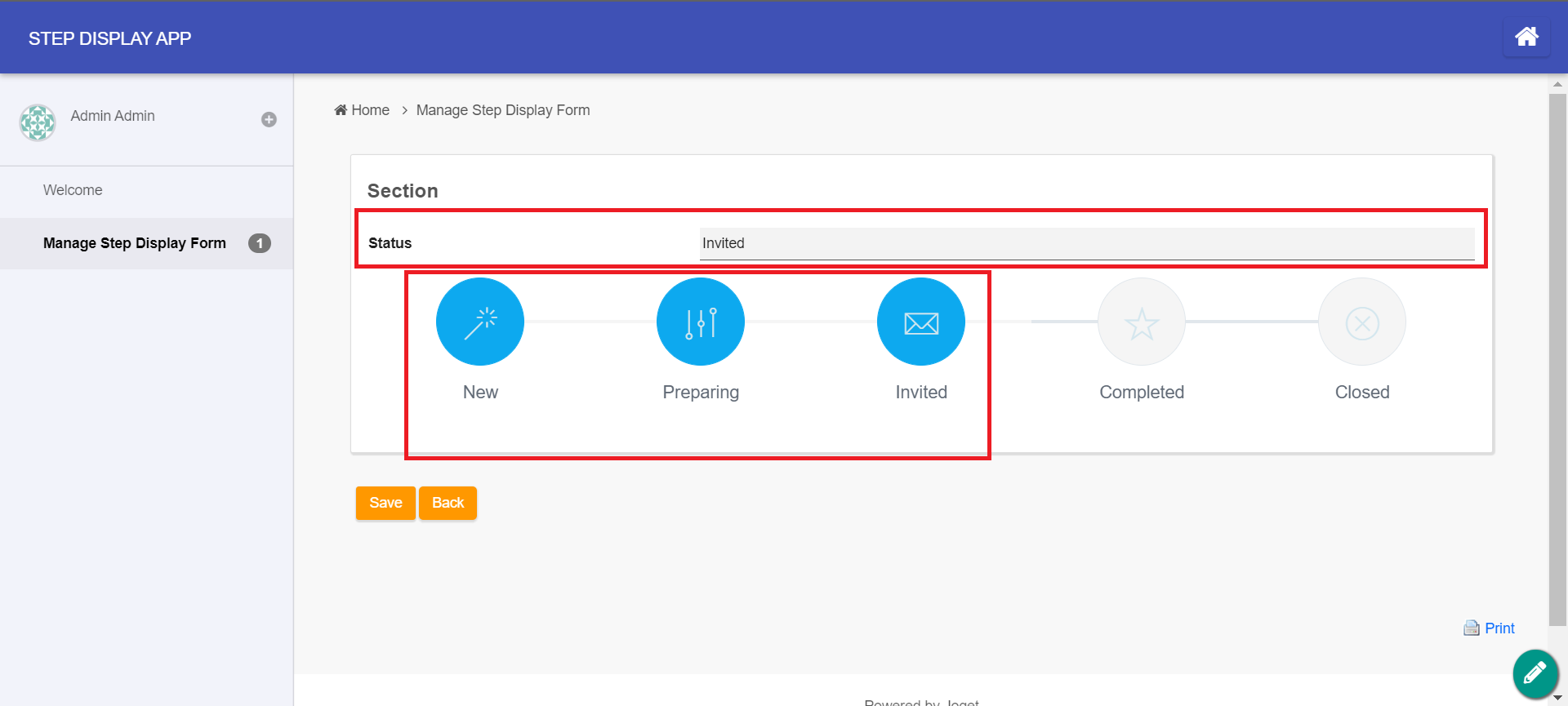Click the Print link
Viewport: 1568px width, 706px height.
click(x=1499, y=628)
